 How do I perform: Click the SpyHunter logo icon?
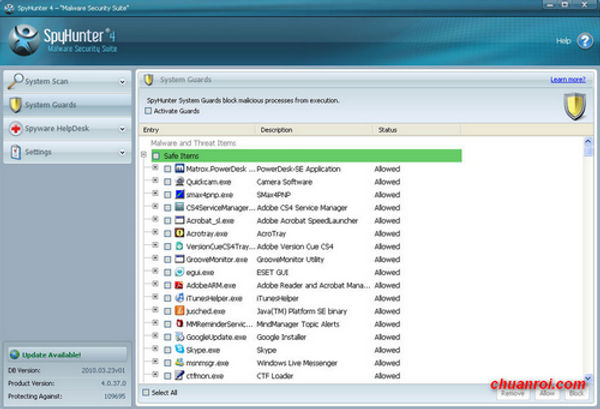[24, 40]
